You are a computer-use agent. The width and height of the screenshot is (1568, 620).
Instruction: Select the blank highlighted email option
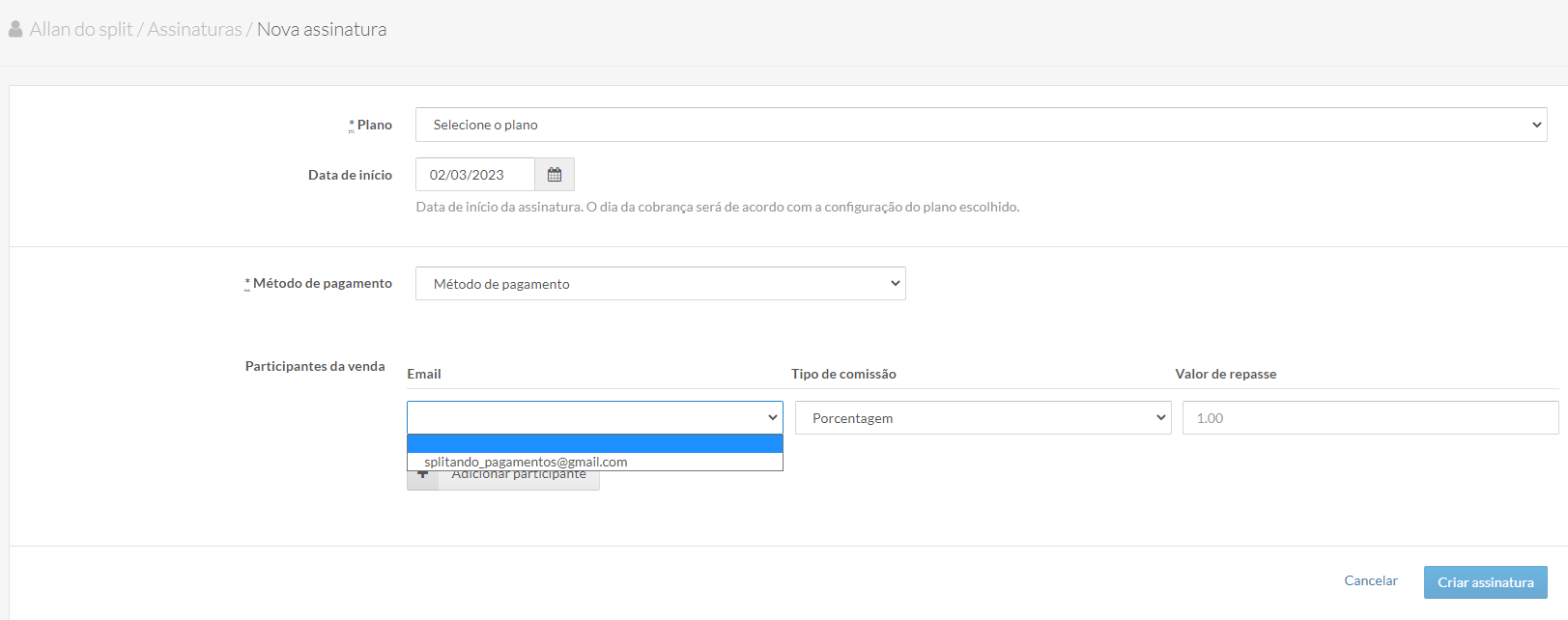pos(594,444)
